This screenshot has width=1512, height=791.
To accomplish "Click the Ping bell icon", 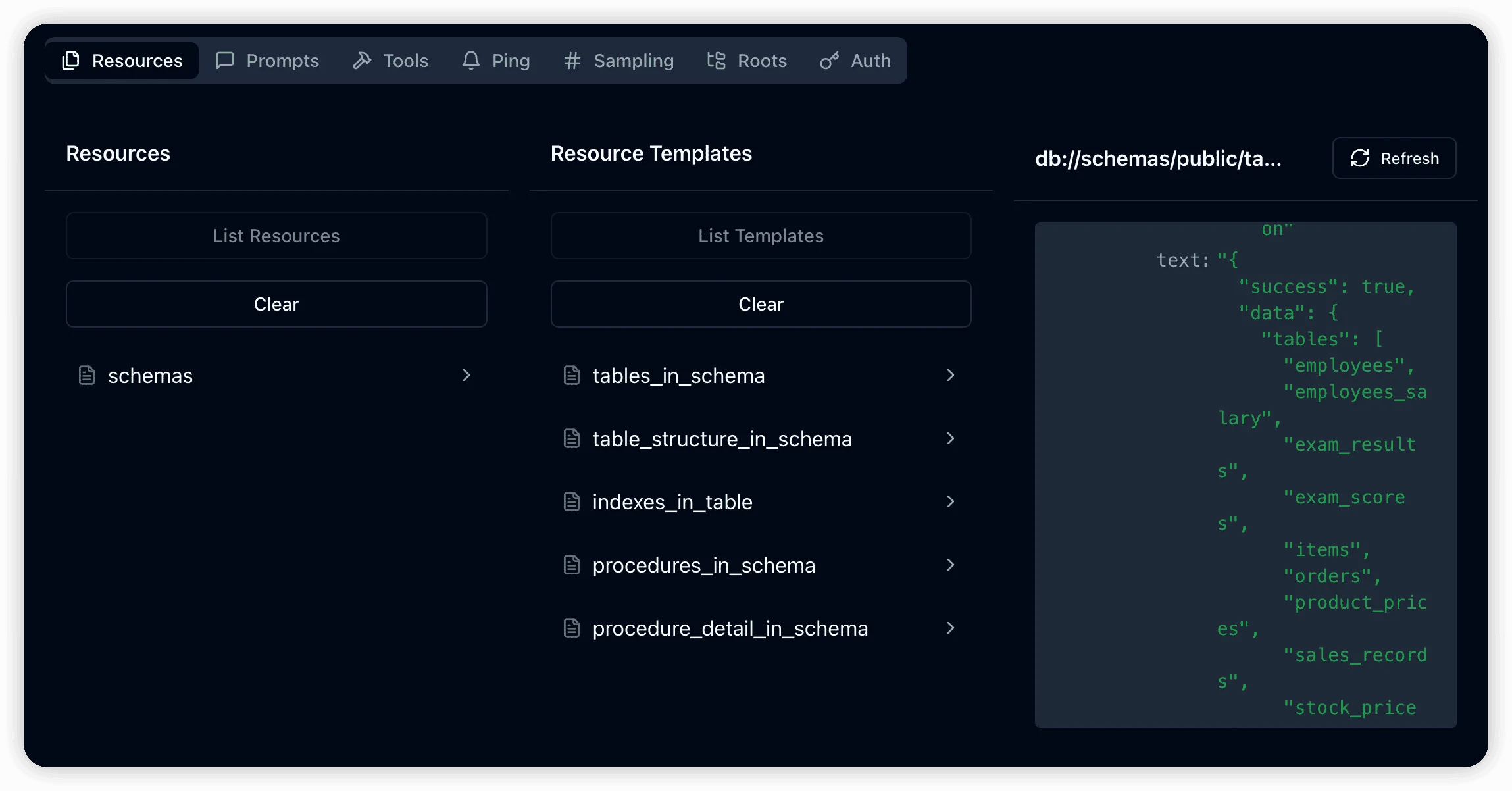I will (471, 61).
